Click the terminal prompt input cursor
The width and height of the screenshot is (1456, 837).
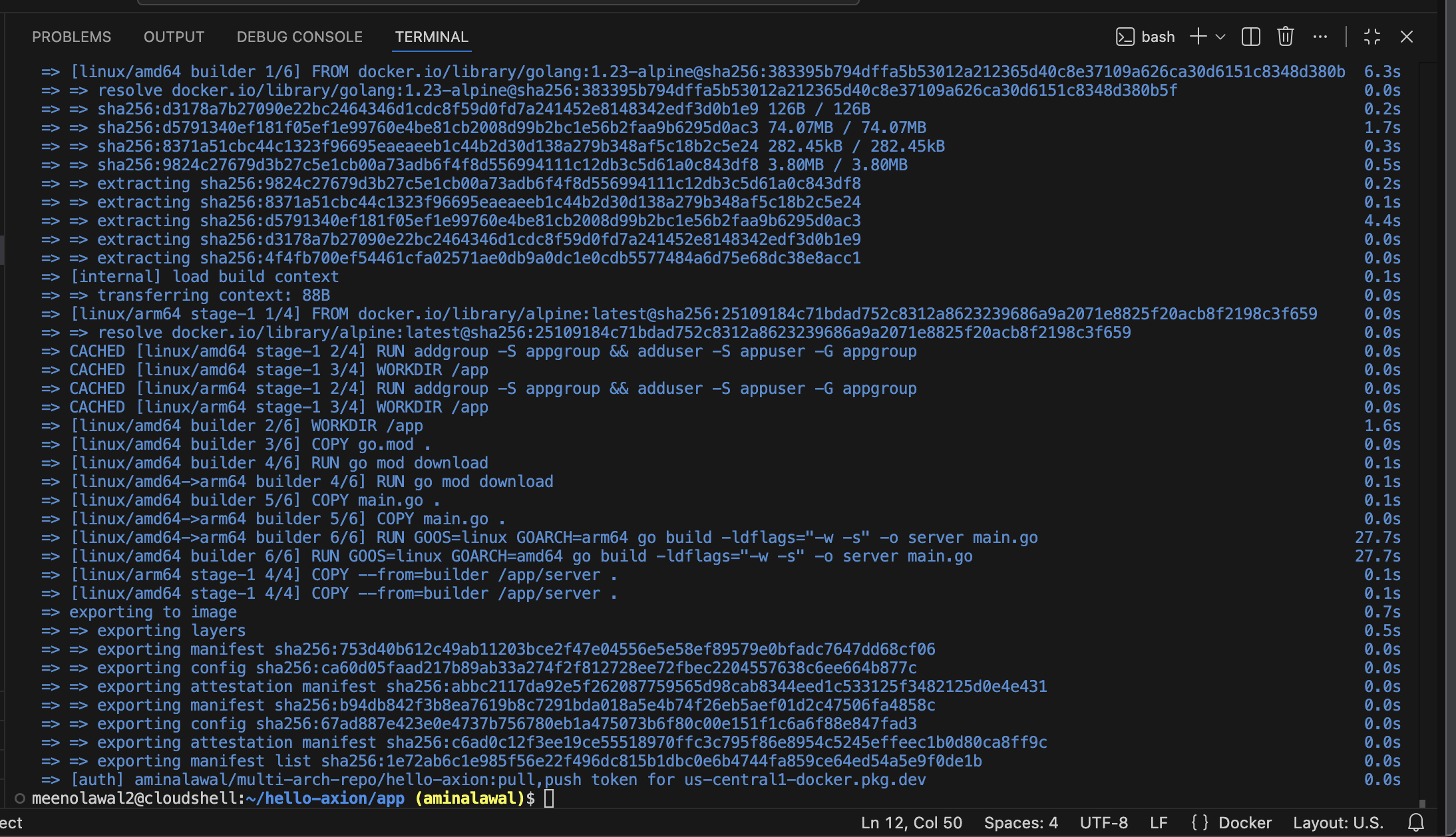(x=549, y=798)
